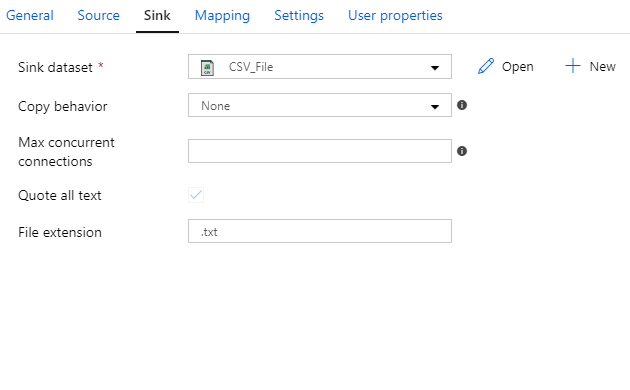Click the pencil Open icon
This screenshot has width=630, height=390.
(x=486, y=66)
